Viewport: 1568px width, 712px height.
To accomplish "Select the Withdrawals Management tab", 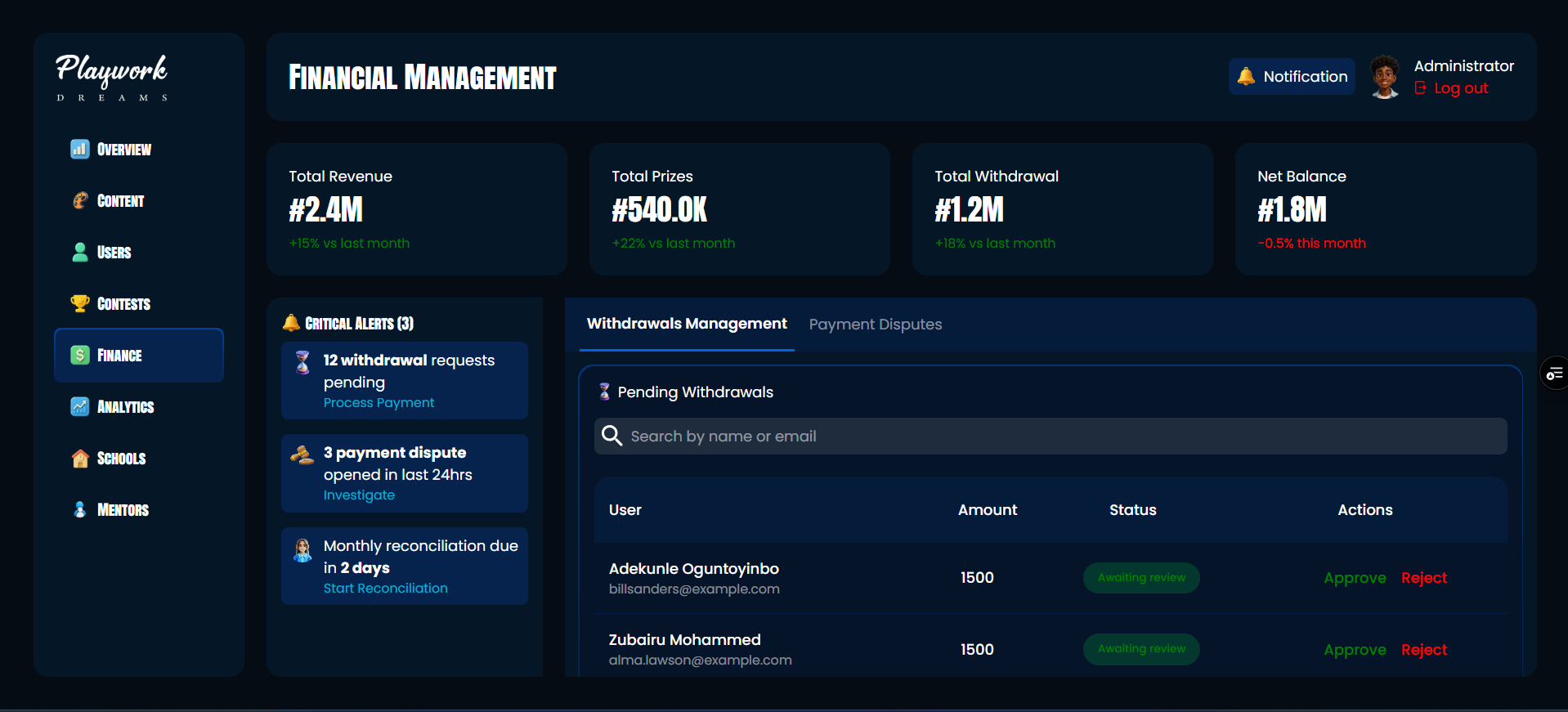I will pos(687,324).
